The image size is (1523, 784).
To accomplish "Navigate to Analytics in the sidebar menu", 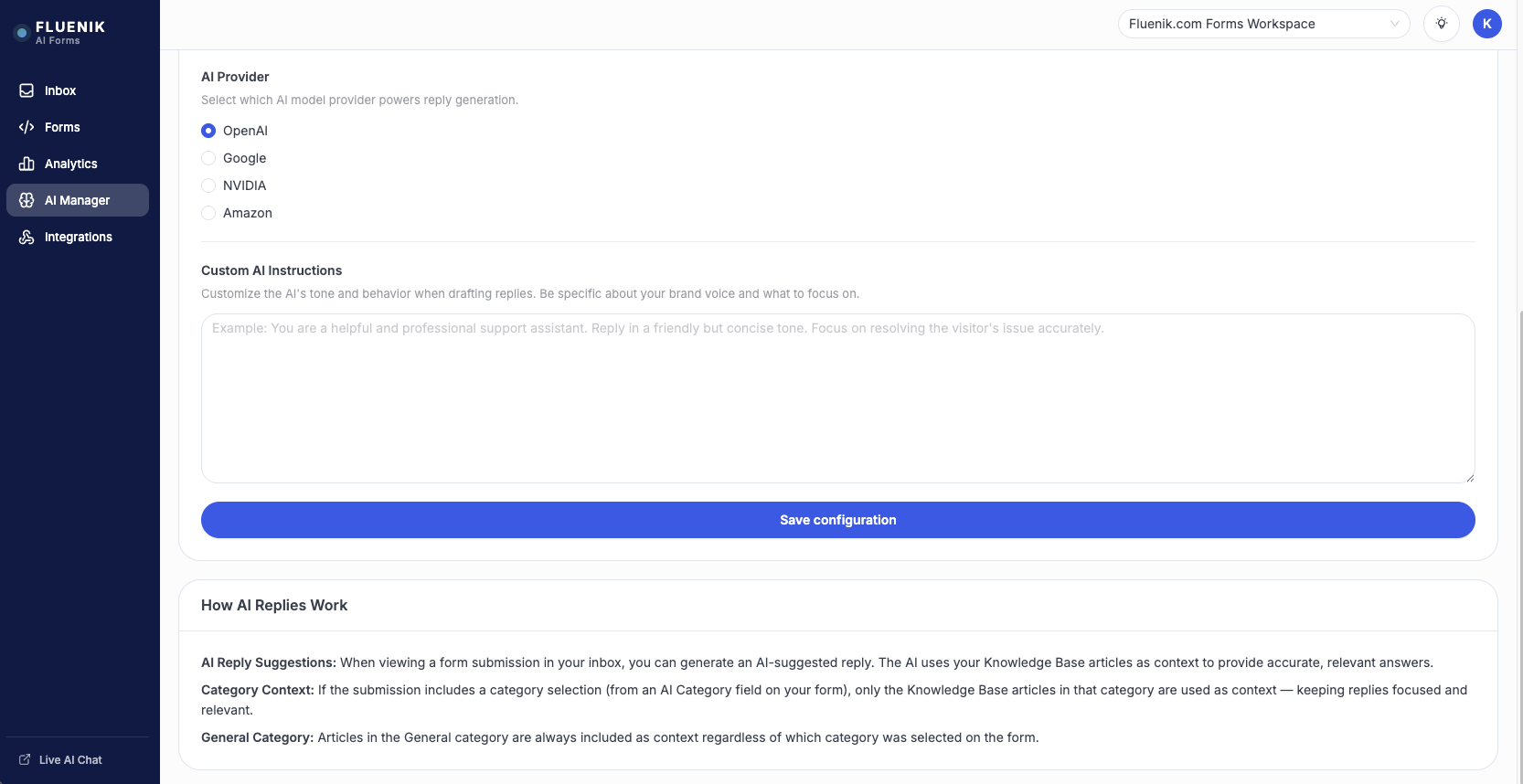I will [70, 164].
